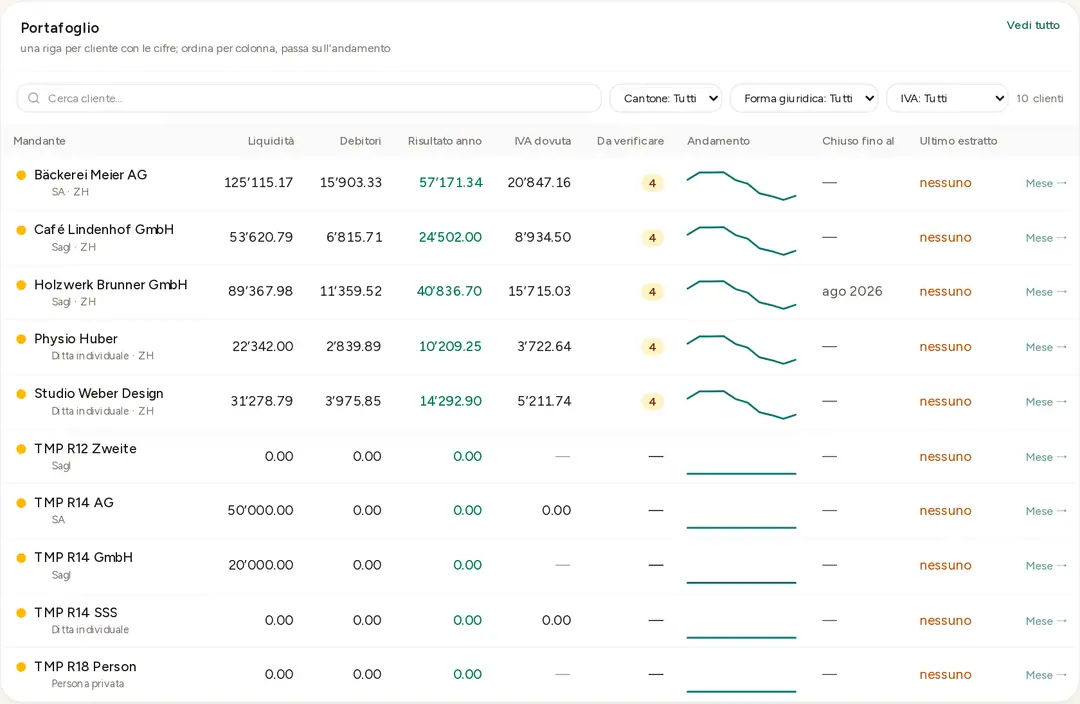This screenshot has width=1080, height=704.
Task: Click the magnifier icon in the search box
Action: tap(33, 99)
